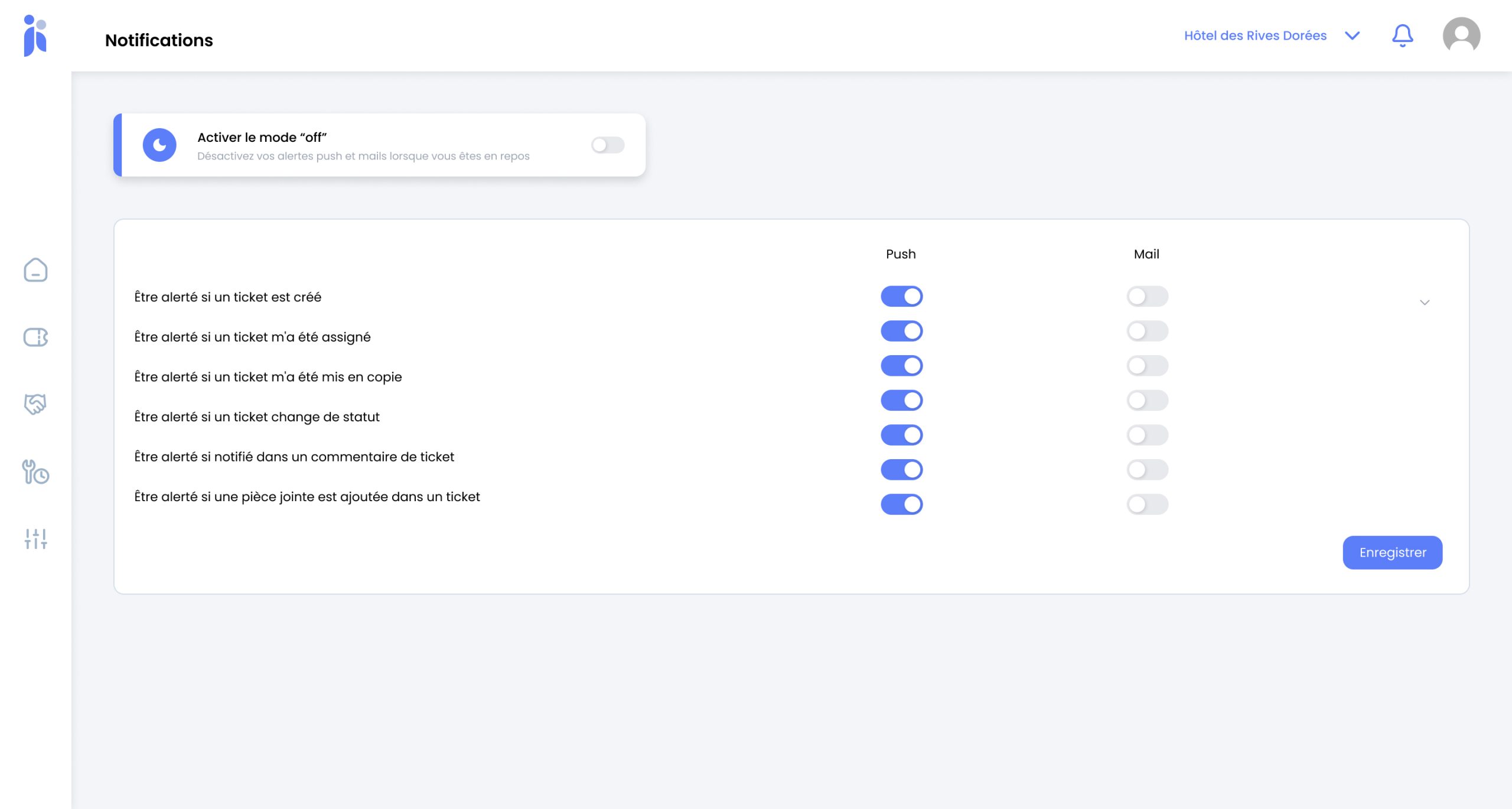Open the handshake partners icon in the sidebar
The image size is (1512, 809).
35,404
